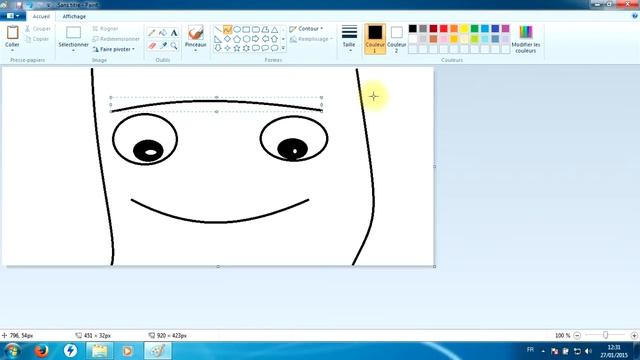
Task: Click the zoom out minus button
Action: (x=577, y=336)
